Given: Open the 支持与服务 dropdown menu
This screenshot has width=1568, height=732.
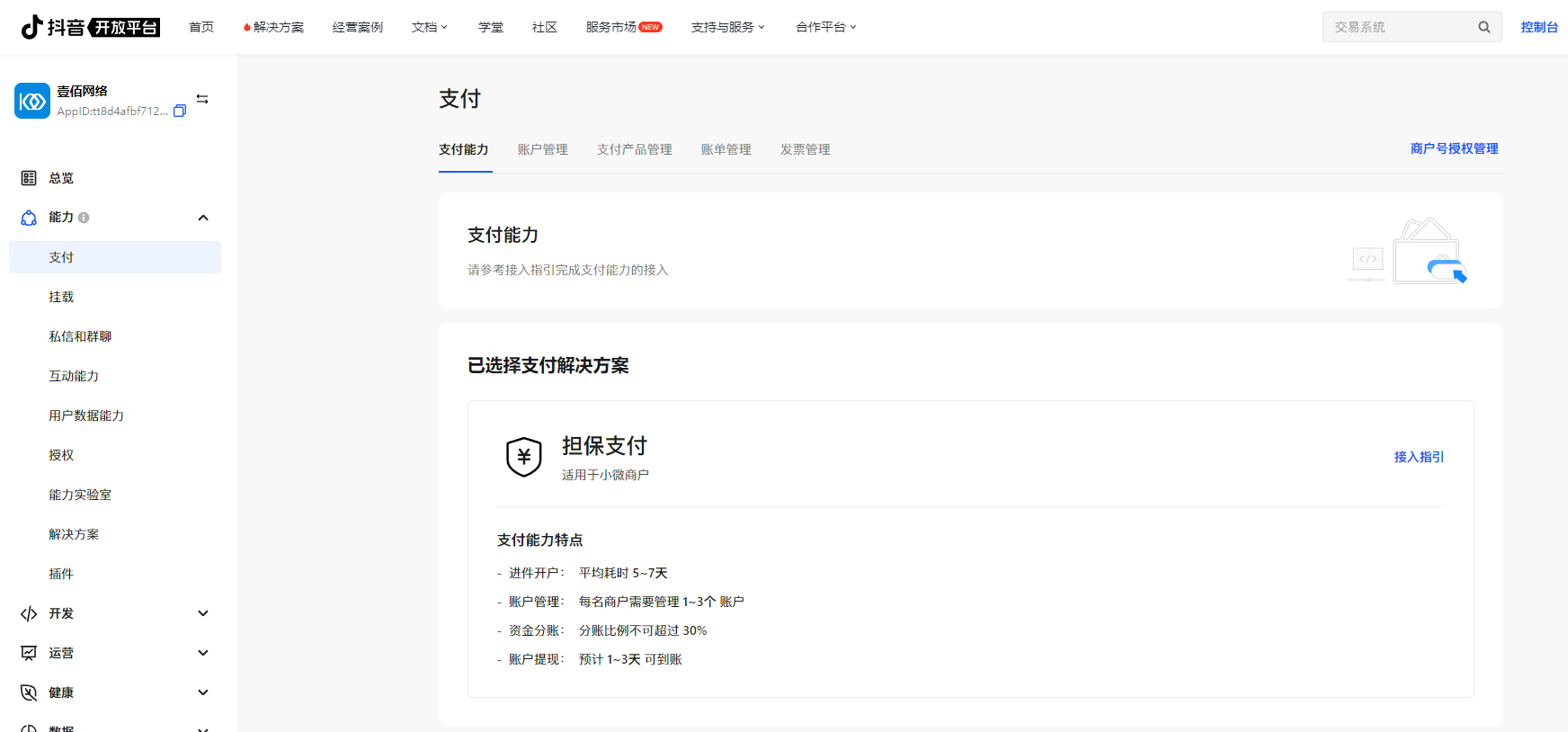Looking at the screenshot, I should (x=727, y=27).
